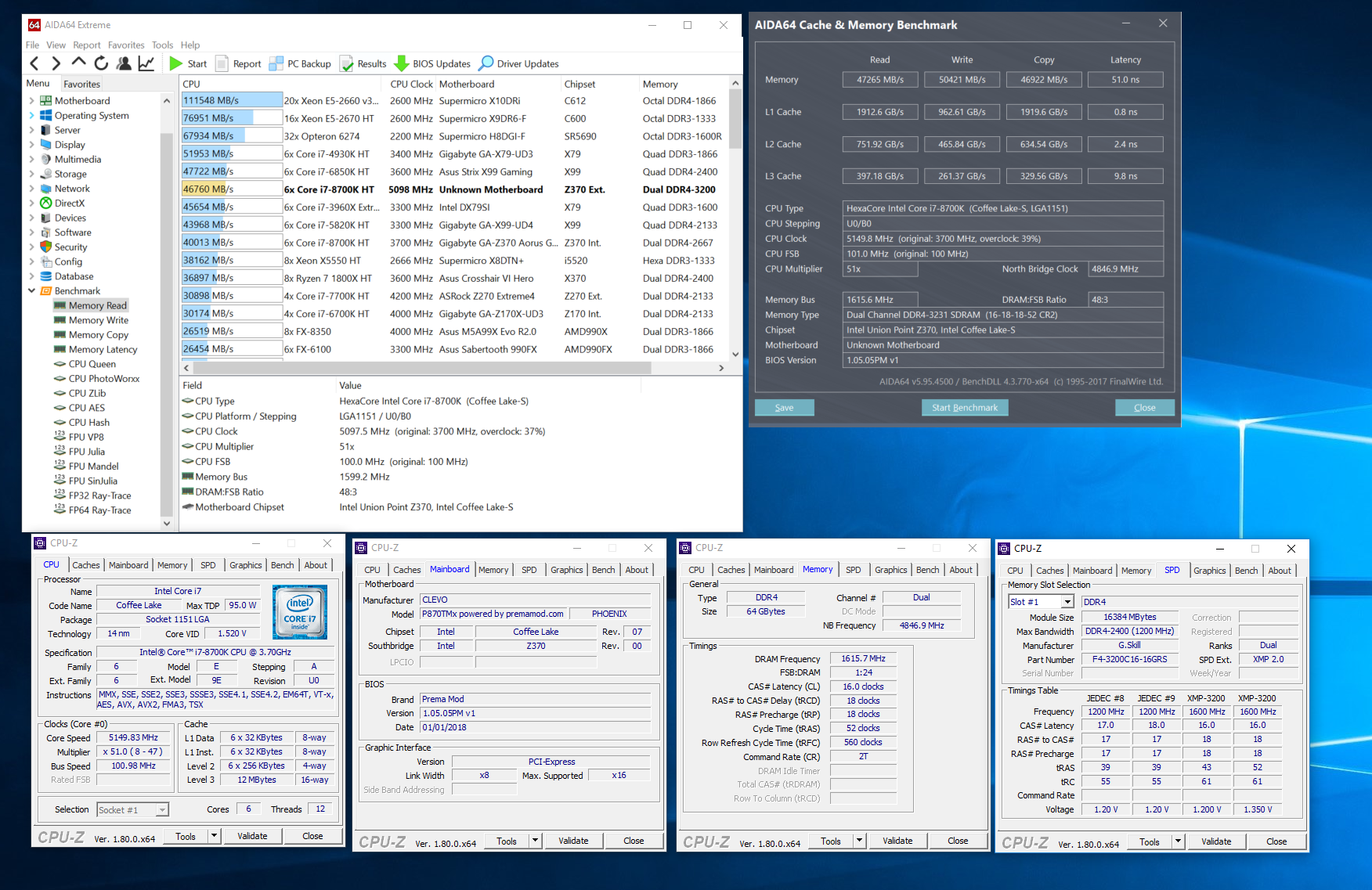The width and height of the screenshot is (1372, 890).
Task: Expand the Motherboard tree node
Action: (31, 101)
